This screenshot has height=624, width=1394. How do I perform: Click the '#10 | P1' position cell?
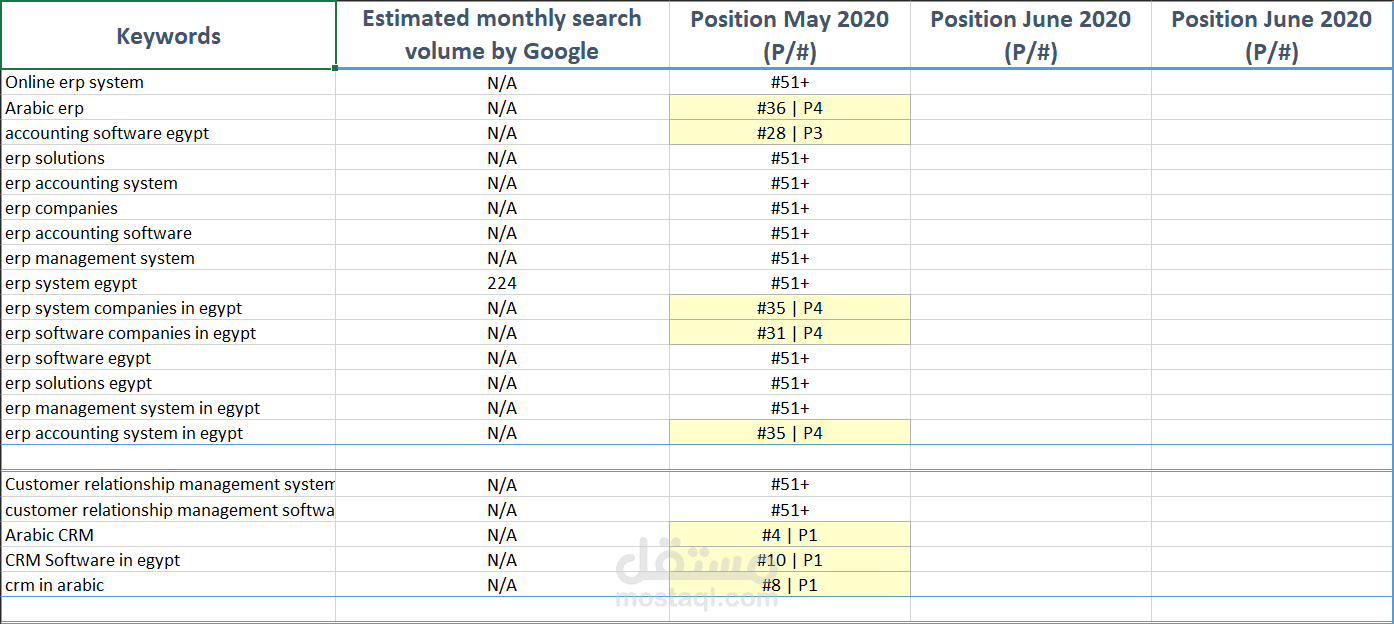pos(790,560)
